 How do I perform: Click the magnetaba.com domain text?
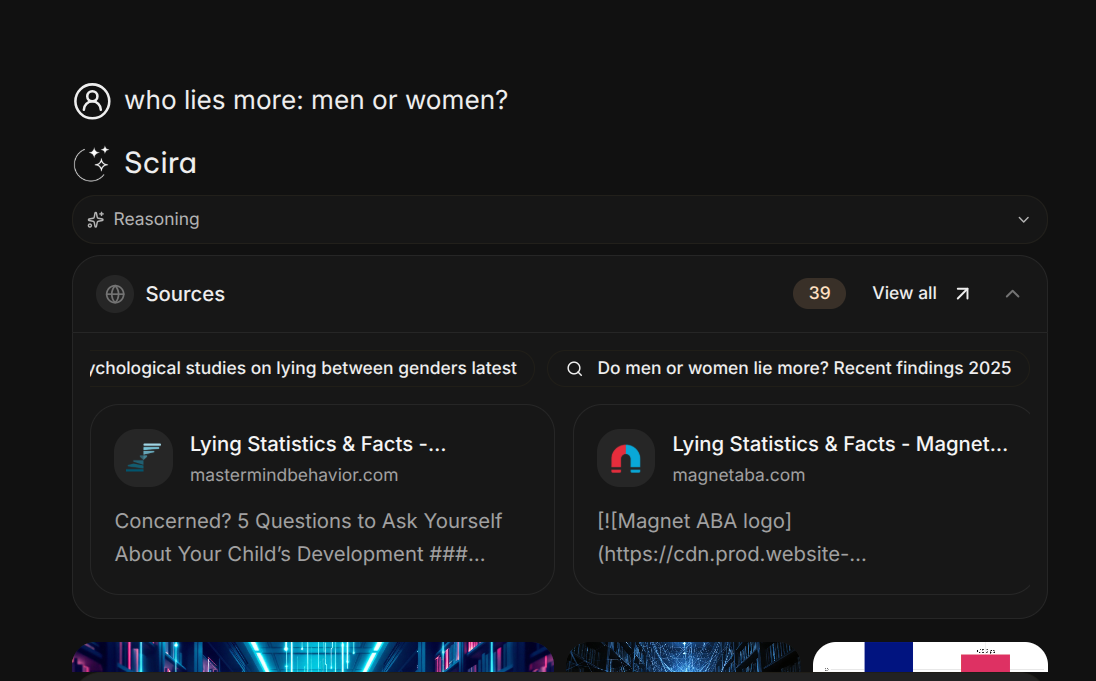(x=739, y=475)
